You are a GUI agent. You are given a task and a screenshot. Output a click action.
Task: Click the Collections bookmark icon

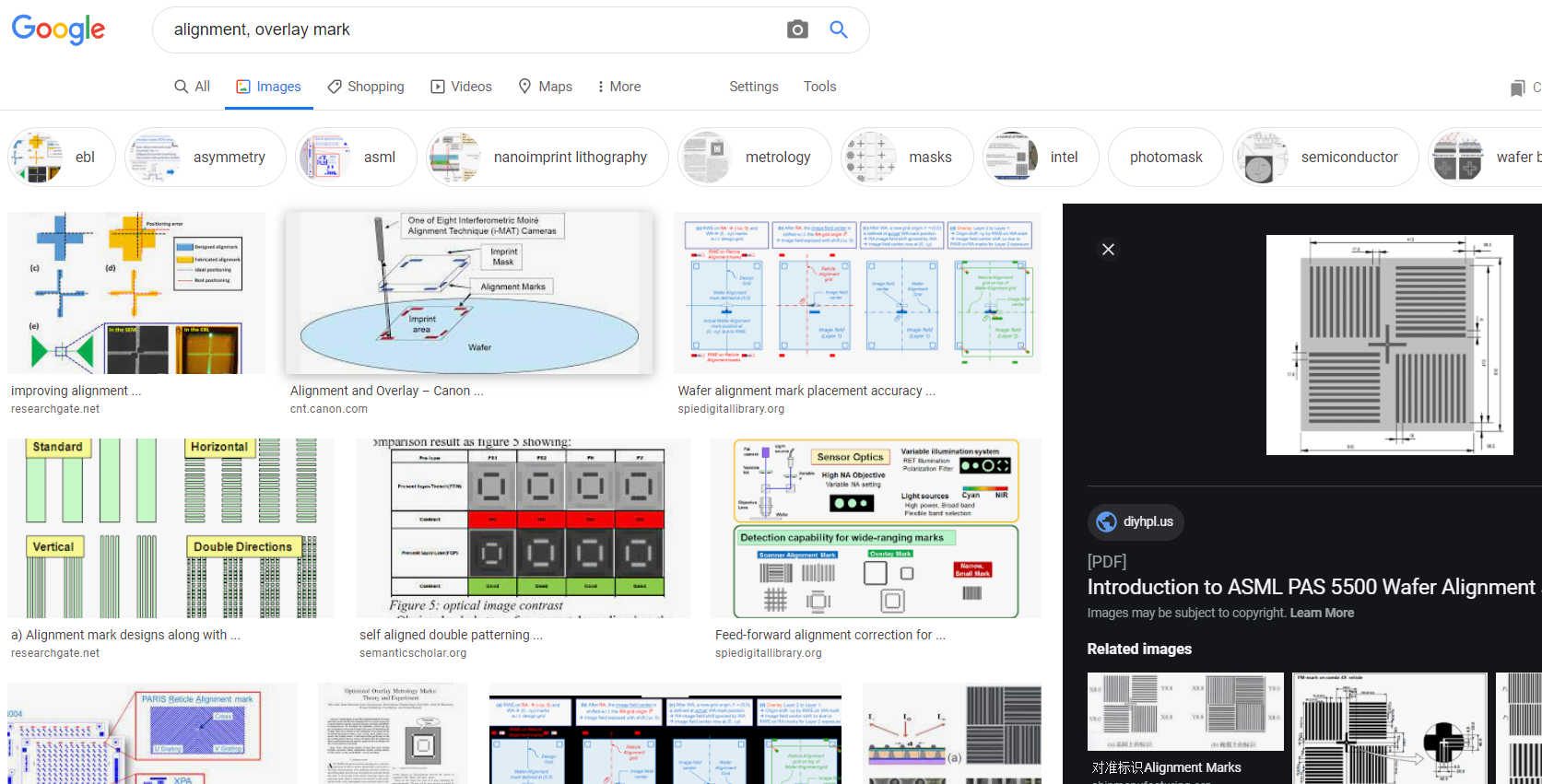pyautogui.click(x=1517, y=88)
